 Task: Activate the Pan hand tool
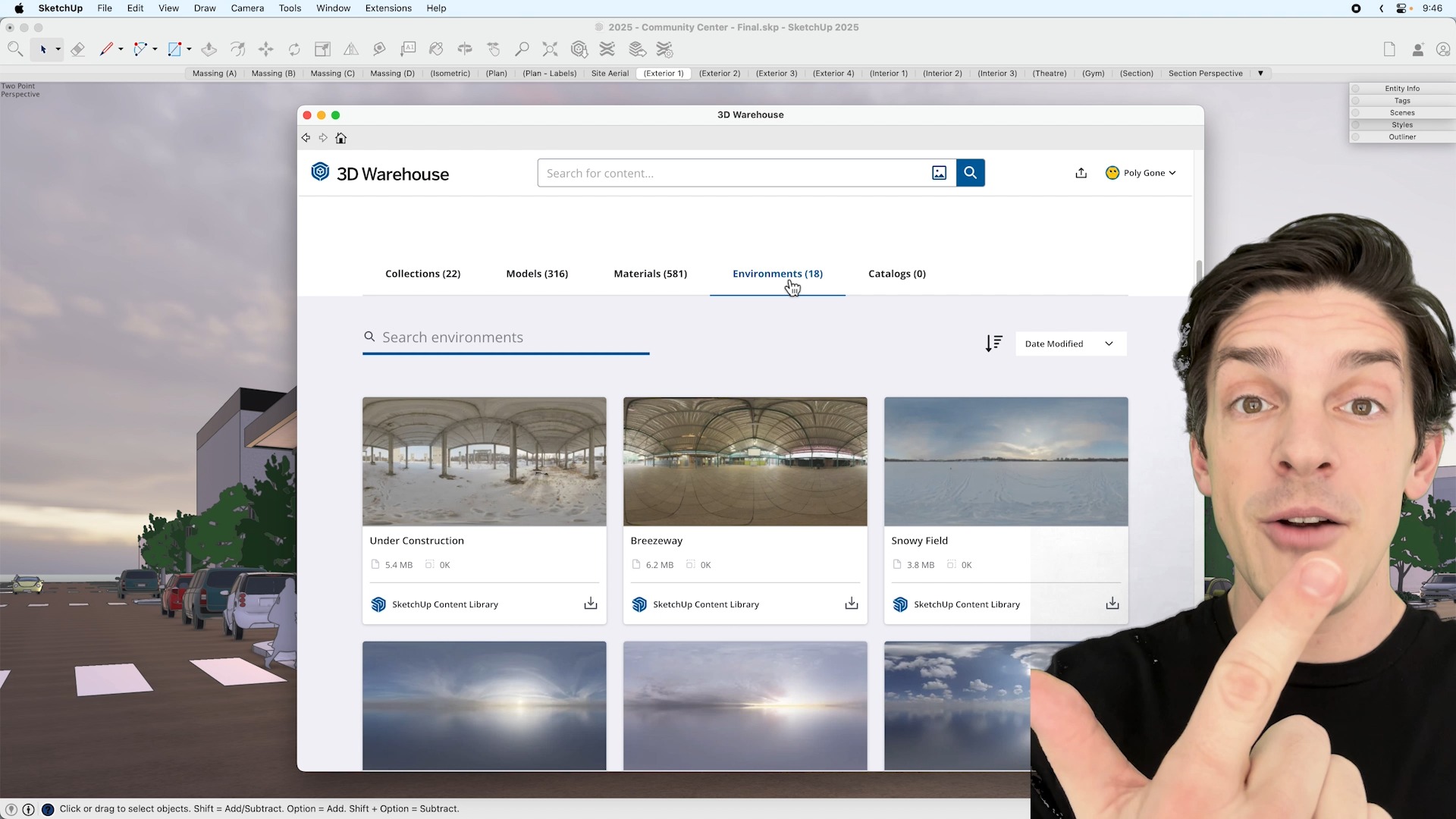[x=494, y=49]
